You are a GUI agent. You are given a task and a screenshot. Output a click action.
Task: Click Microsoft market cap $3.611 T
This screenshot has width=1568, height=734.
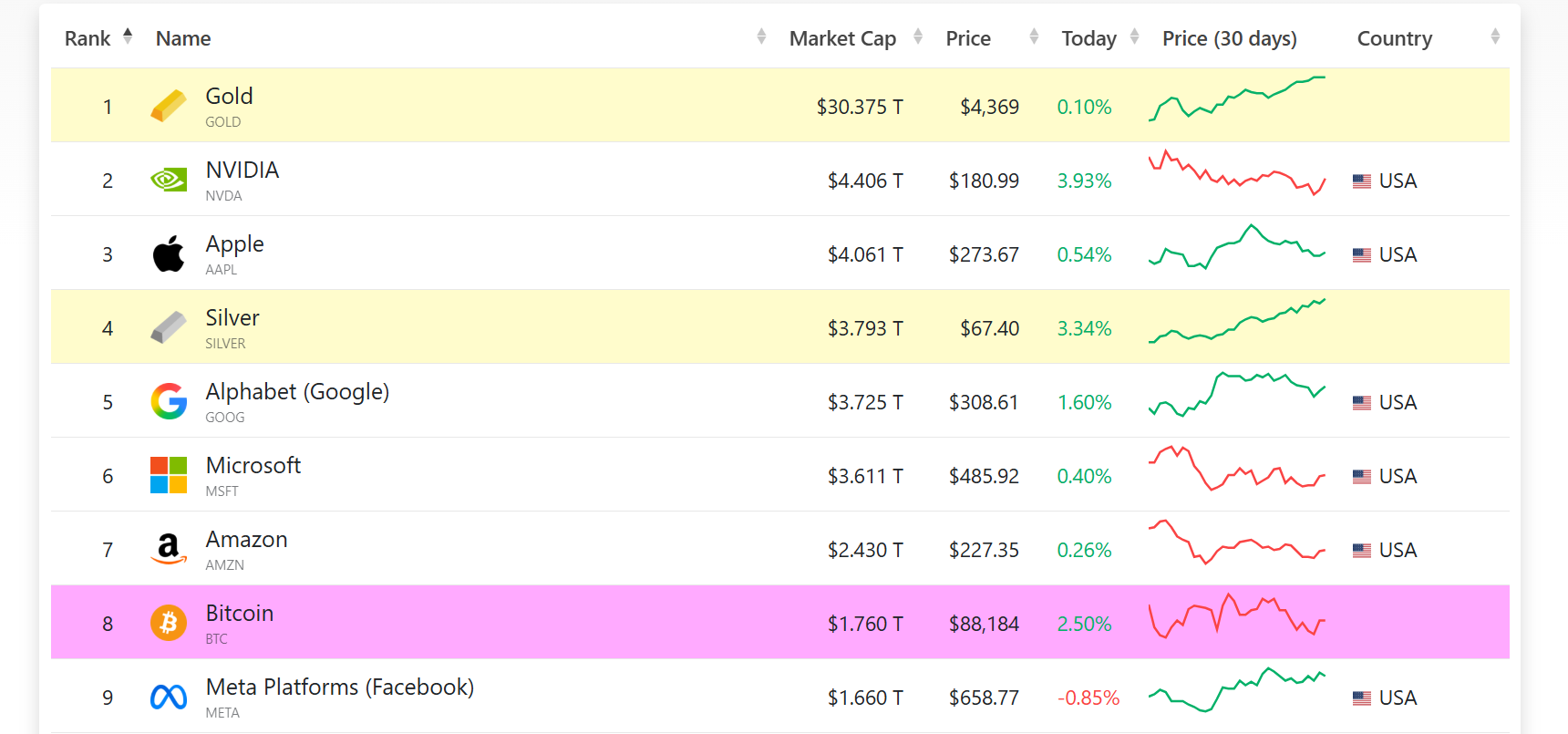point(865,476)
